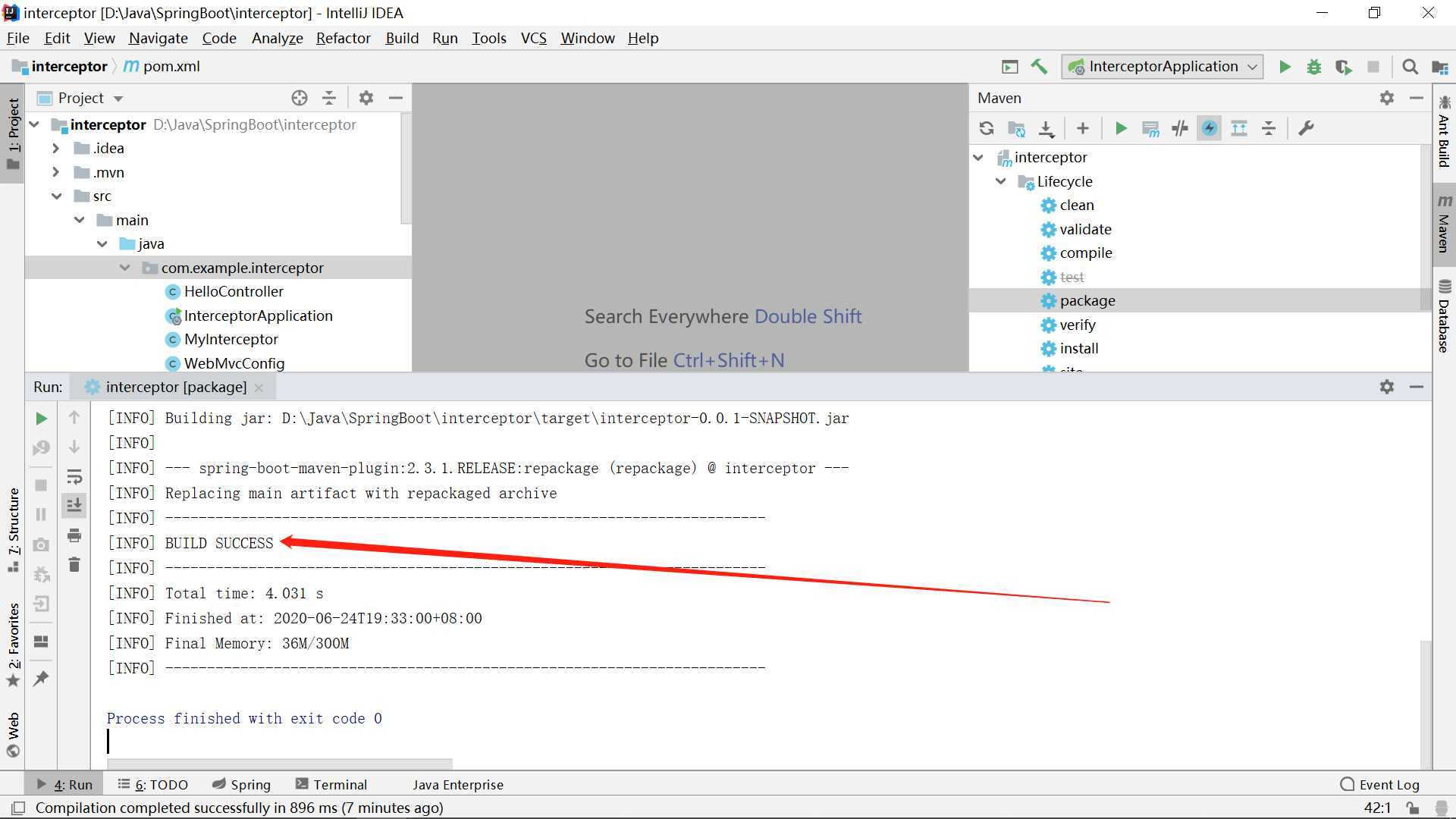Open the Build menu

[402, 38]
